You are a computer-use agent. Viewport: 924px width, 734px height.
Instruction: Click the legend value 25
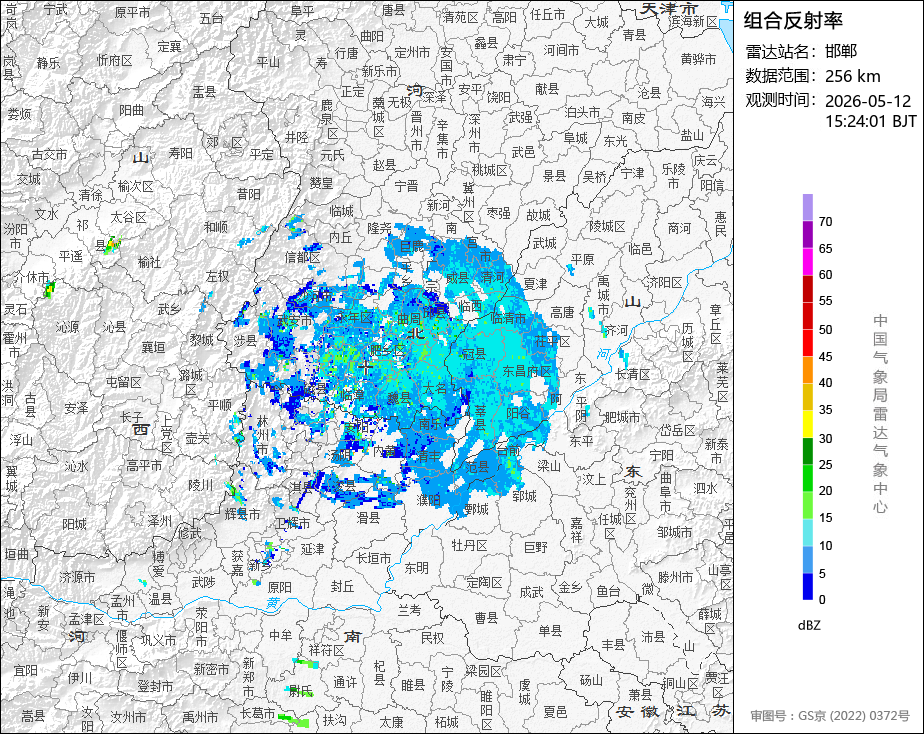[826, 465]
